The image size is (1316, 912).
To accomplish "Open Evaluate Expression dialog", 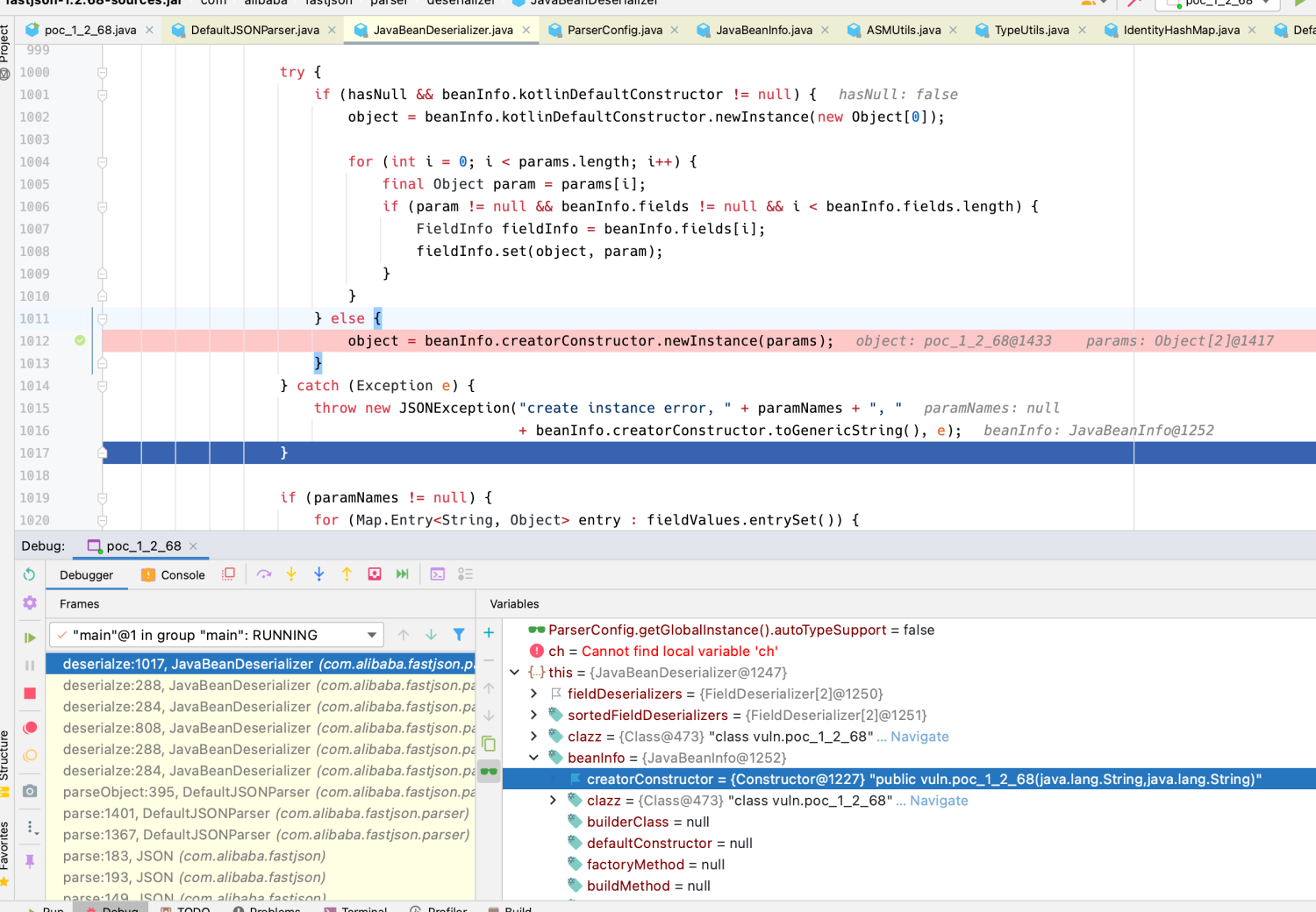I will pos(438,574).
